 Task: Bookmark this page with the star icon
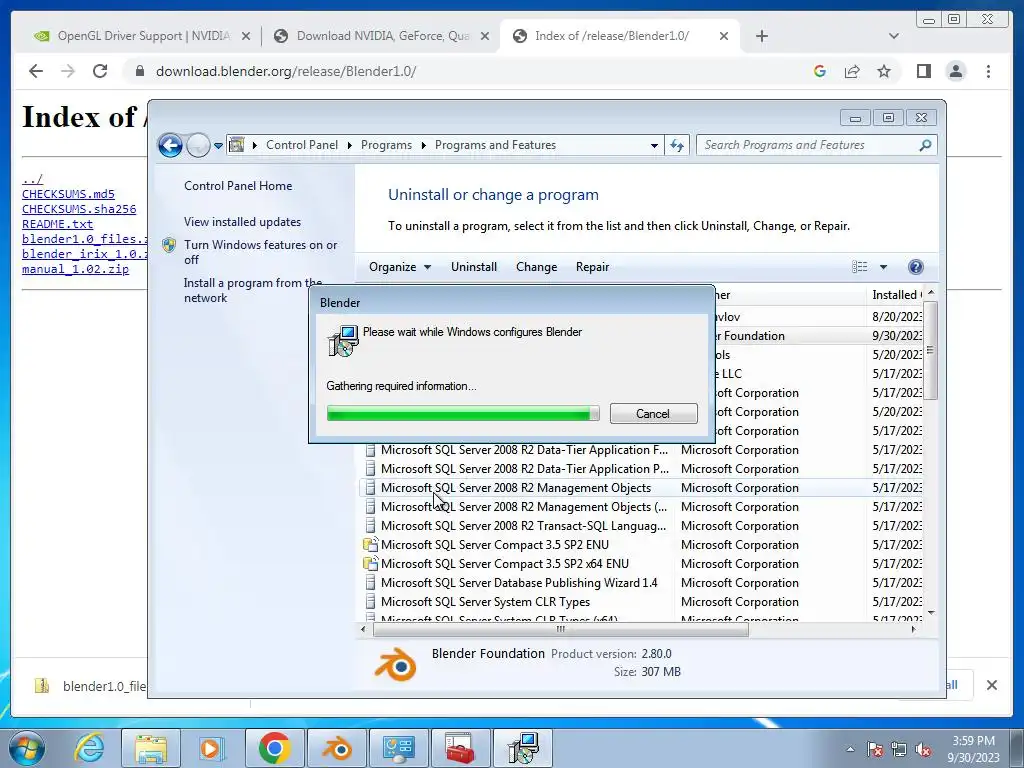pos(884,71)
